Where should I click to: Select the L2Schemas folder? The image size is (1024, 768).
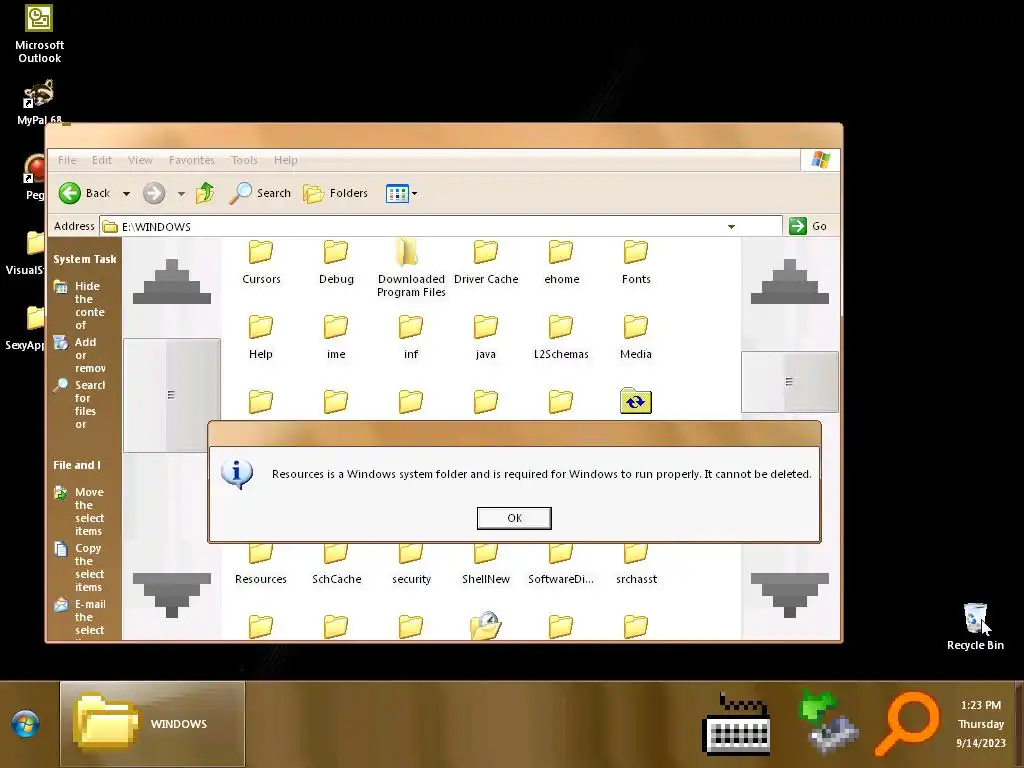(561, 338)
